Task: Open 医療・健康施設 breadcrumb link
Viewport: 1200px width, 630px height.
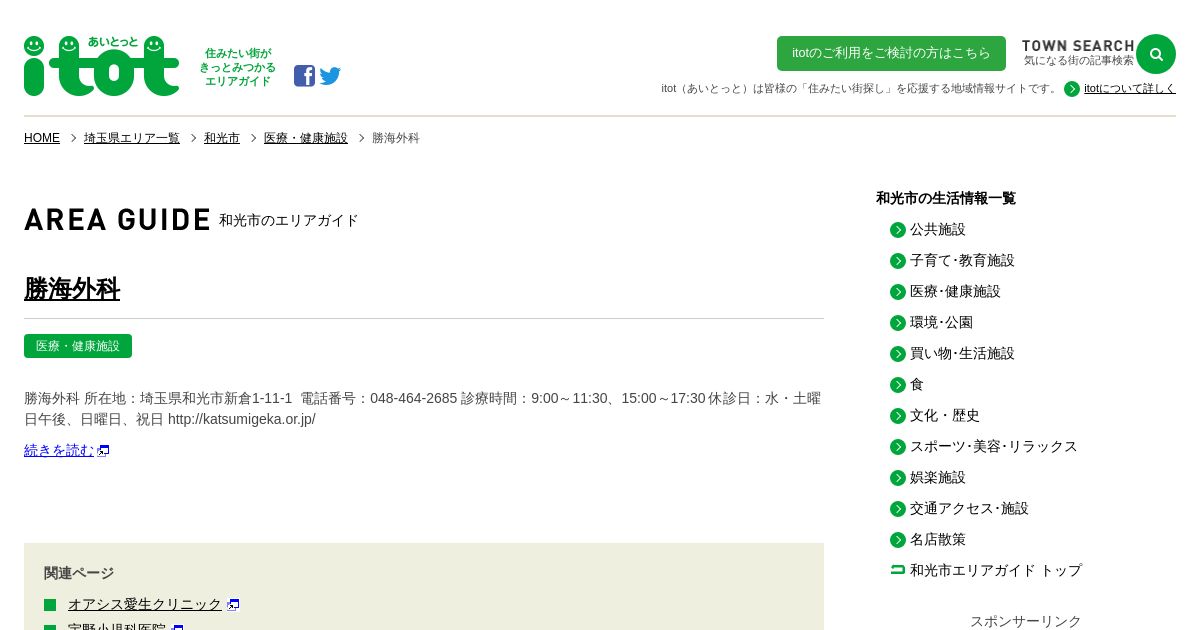Action: 306,138
